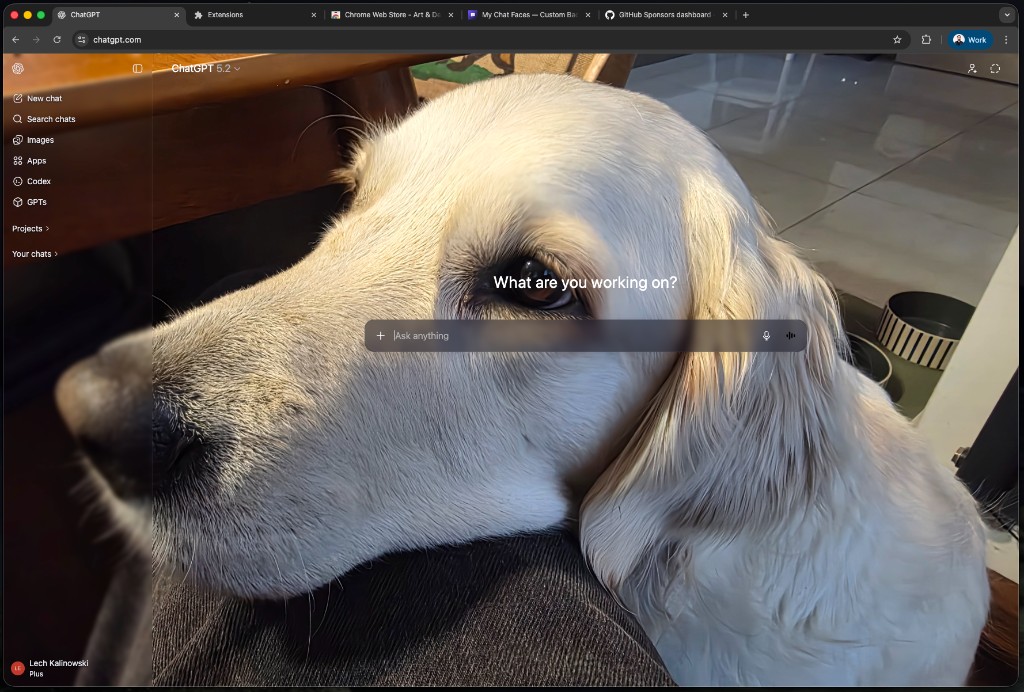Enable temporary chat mode

pyautogui.click(x=995, y=68)
